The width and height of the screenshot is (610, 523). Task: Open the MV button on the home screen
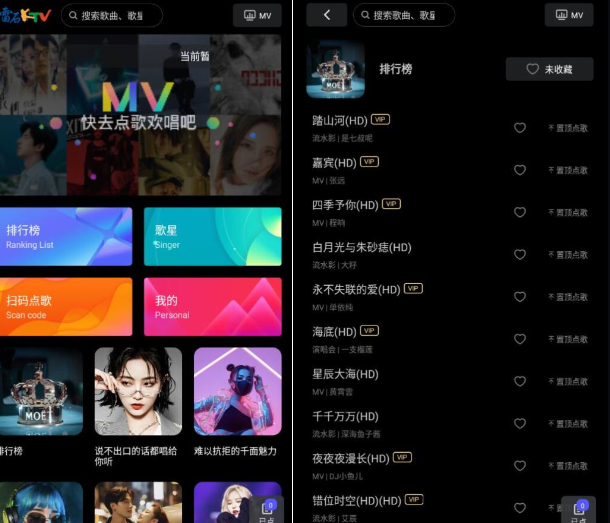[x=257, y=16]
